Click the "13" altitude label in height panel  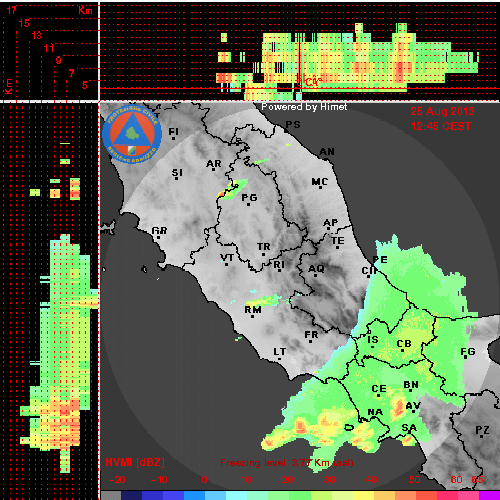37,35
